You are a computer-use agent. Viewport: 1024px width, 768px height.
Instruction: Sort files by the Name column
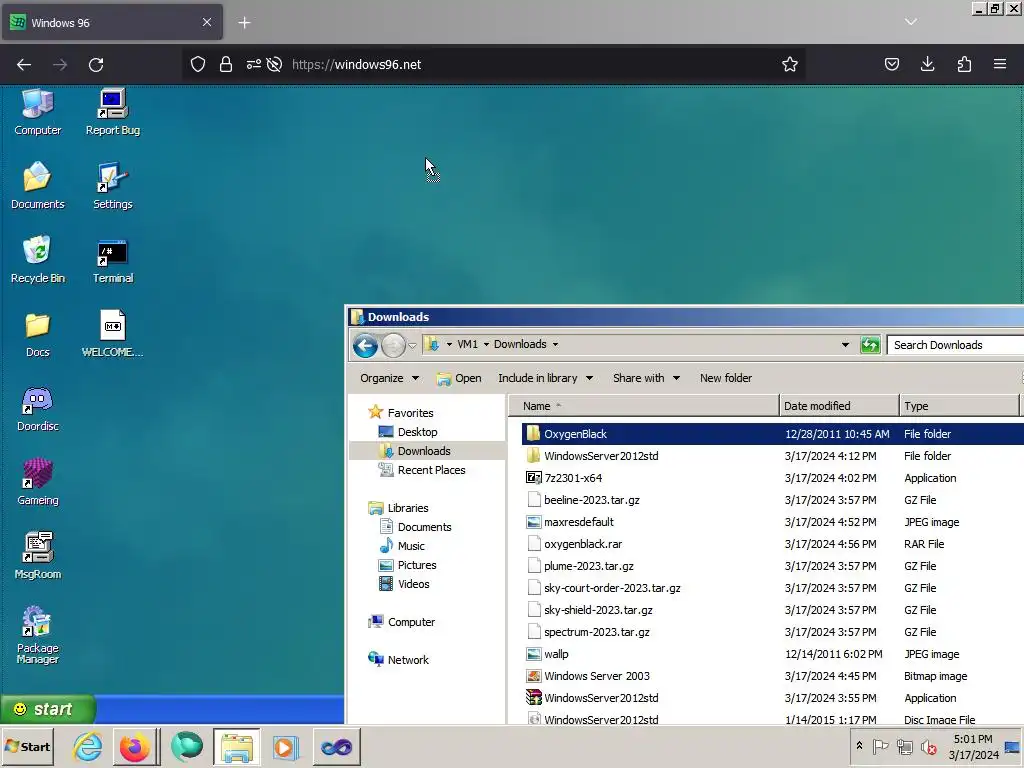click(x=644, y=406)
